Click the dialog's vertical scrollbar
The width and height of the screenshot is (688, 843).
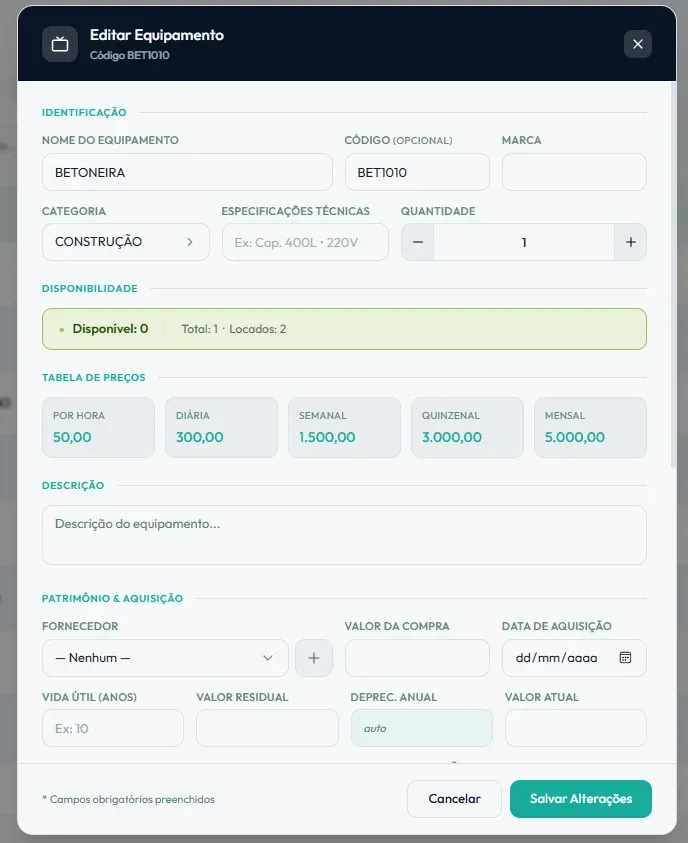click(x=673, y=274)
